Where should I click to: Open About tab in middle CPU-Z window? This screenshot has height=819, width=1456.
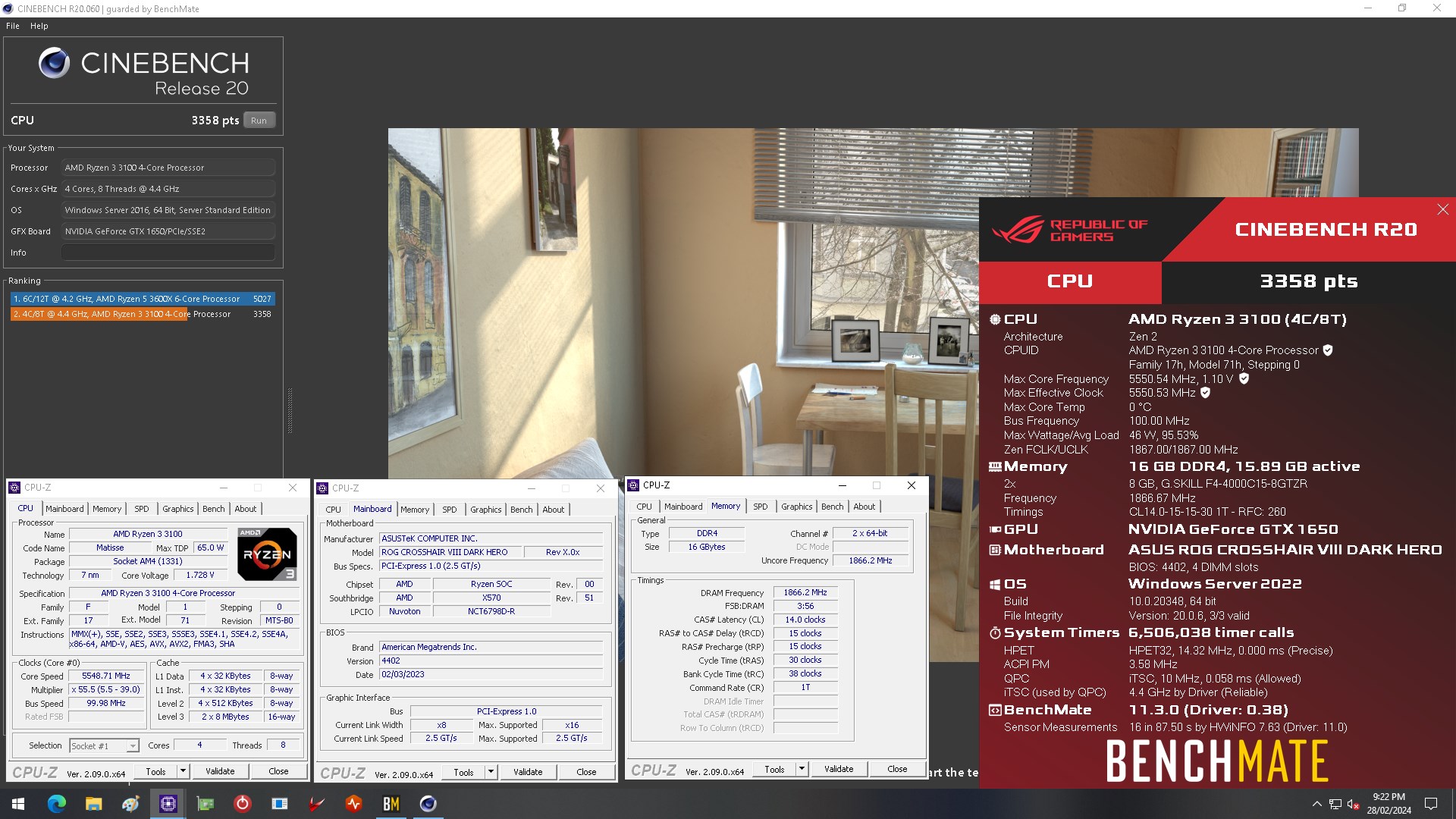554,510
